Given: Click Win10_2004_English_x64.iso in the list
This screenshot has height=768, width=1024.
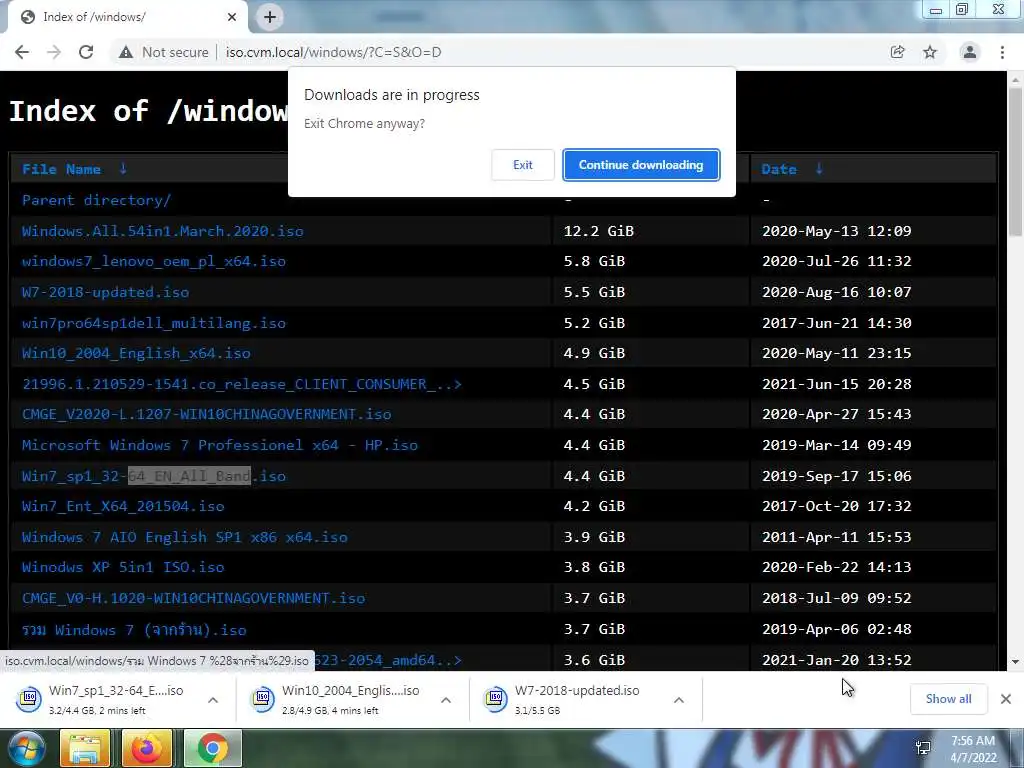Looking at the screenshot, I should pos(136,353).
